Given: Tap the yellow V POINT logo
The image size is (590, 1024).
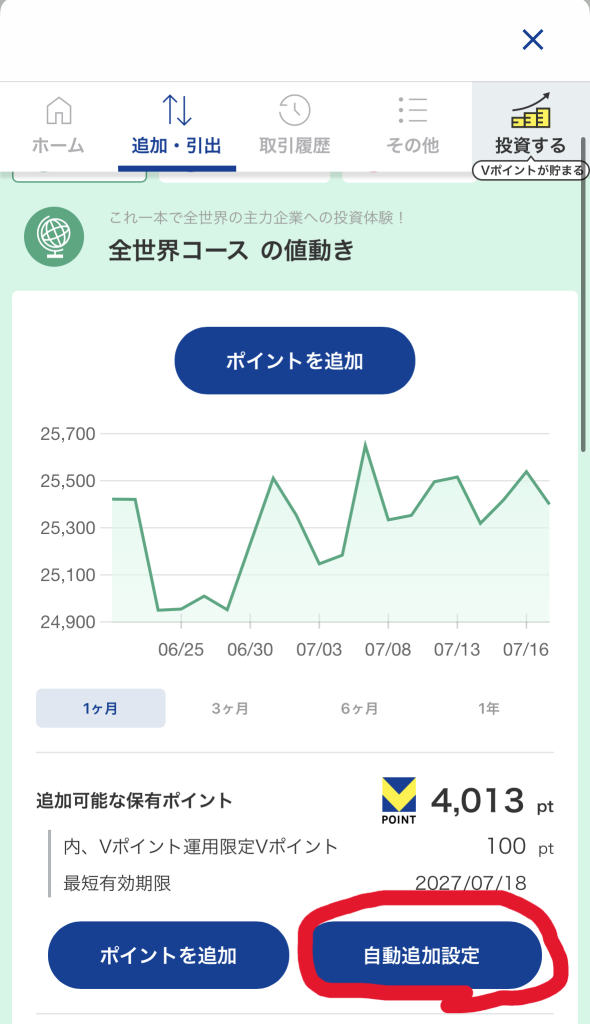Looking at the screenshot, I should 399,800.
